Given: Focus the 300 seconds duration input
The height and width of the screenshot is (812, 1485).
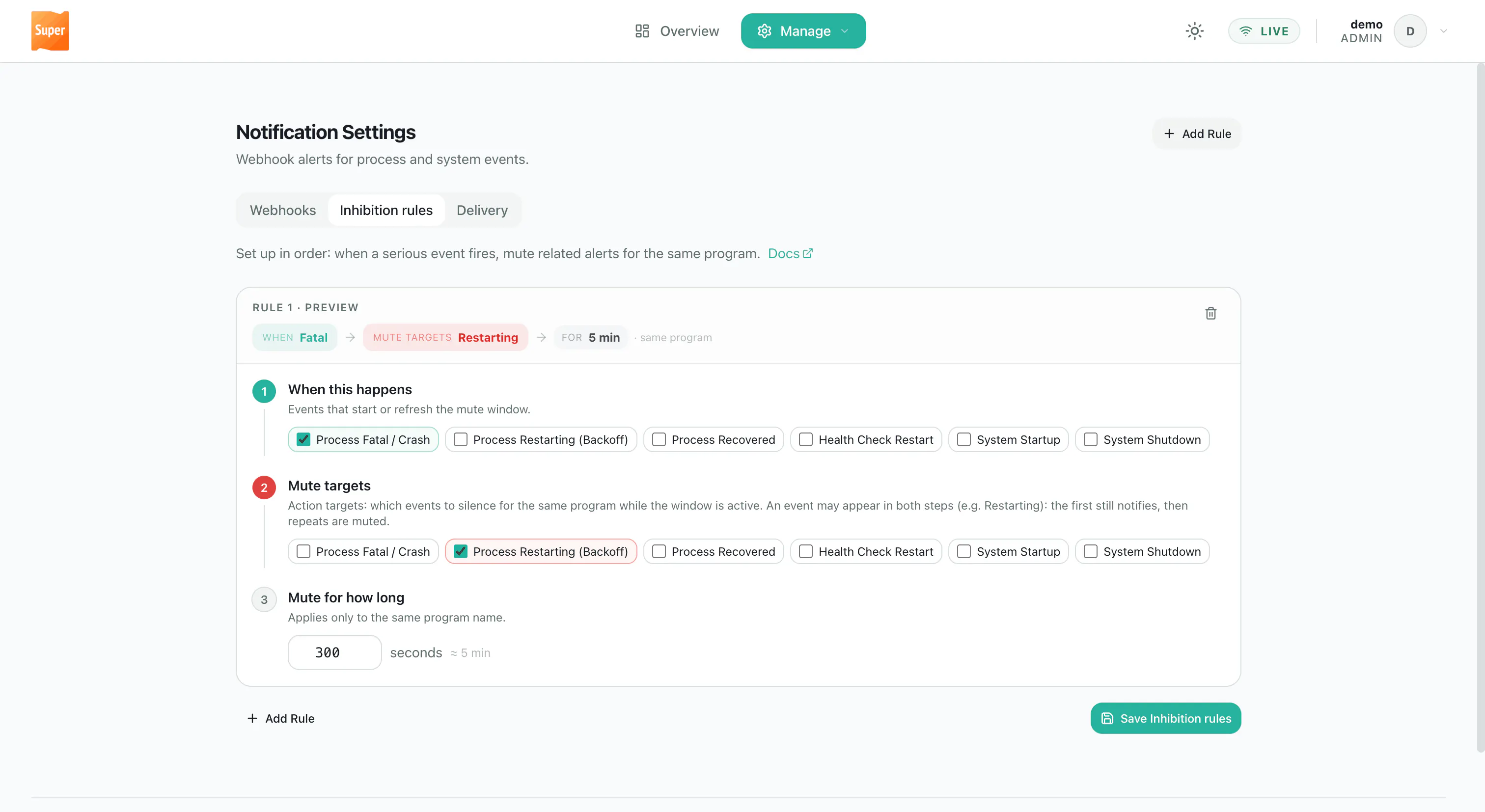Looking at the screenshot, I should 334,652.
